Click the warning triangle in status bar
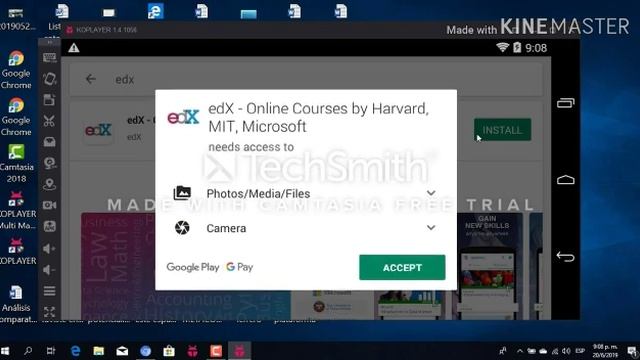This screenshot has height=360, width=640. click(74, 48)
